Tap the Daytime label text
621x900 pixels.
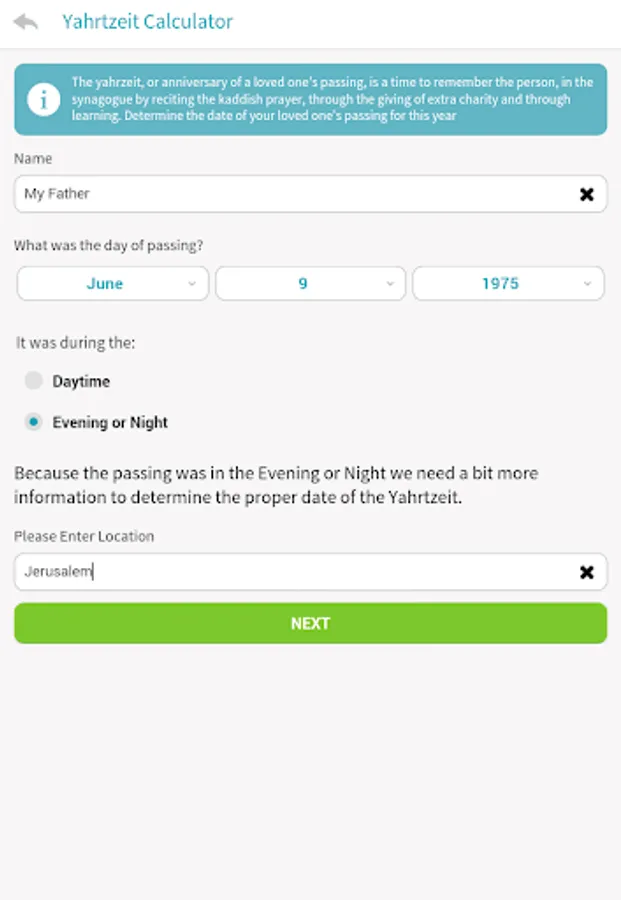coord(81,381)
